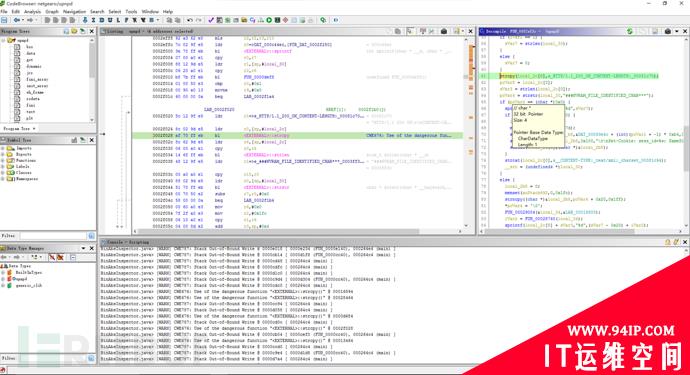The height and width of the screenshot is (375, 690).
Task: Click the purple checkmark toolbar icon
Action: pos(211,20)
